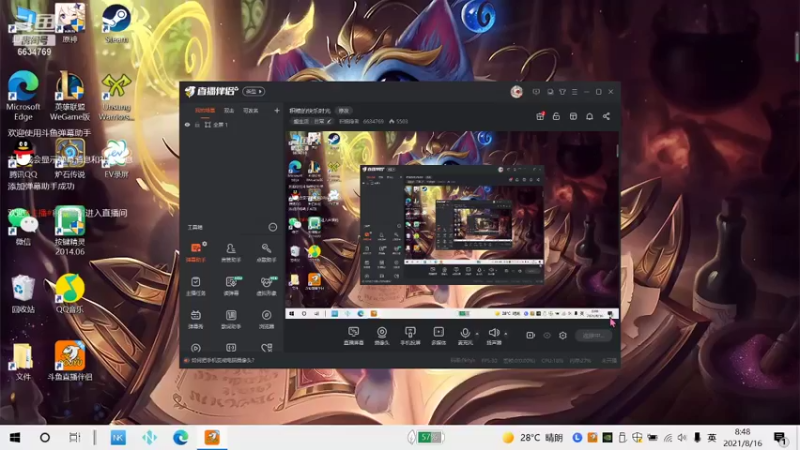Image resolution: width=800 pixels, height=450 pixels.
Task: Open Microsoft Edge from taskbar
Action: point(180,437)
